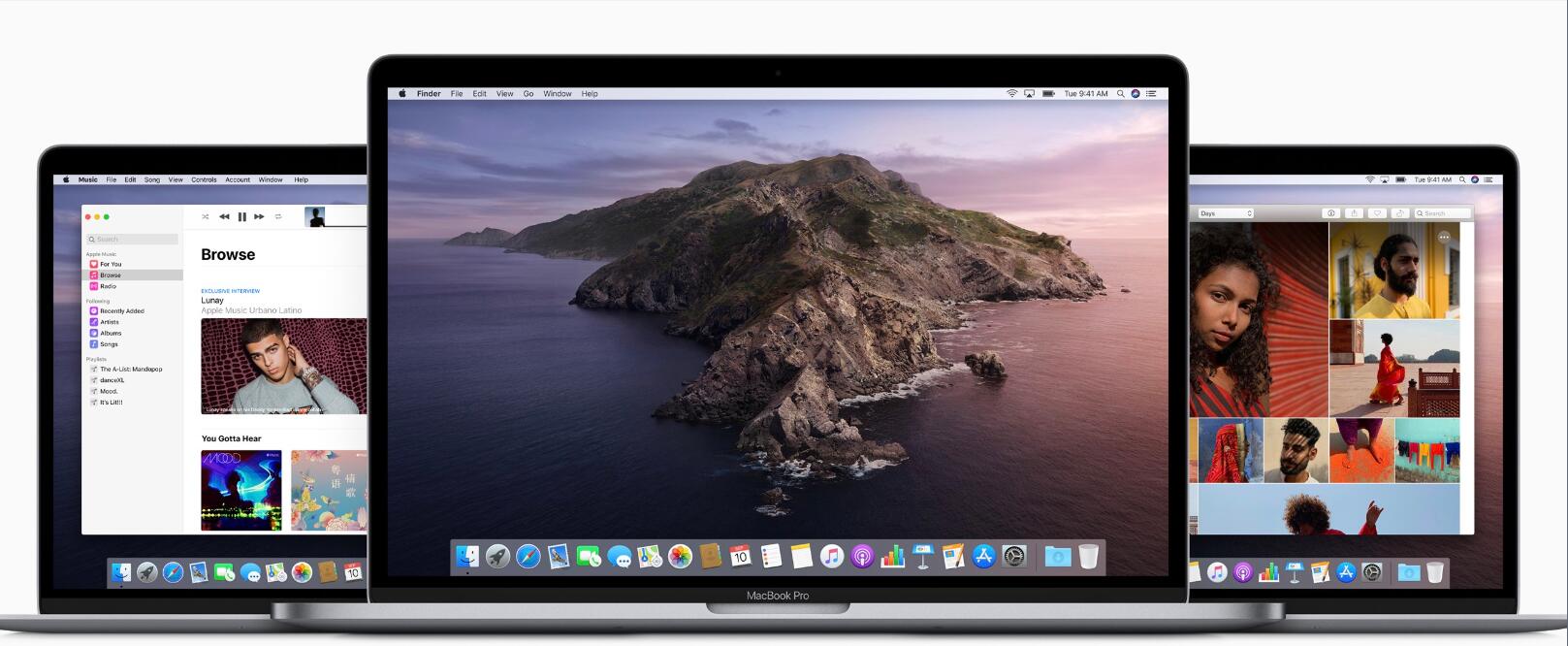Image resolution: width=1568 pixels, height=646 pixels.
Task: Pause playback in Music window
Action: coord(242,216)
